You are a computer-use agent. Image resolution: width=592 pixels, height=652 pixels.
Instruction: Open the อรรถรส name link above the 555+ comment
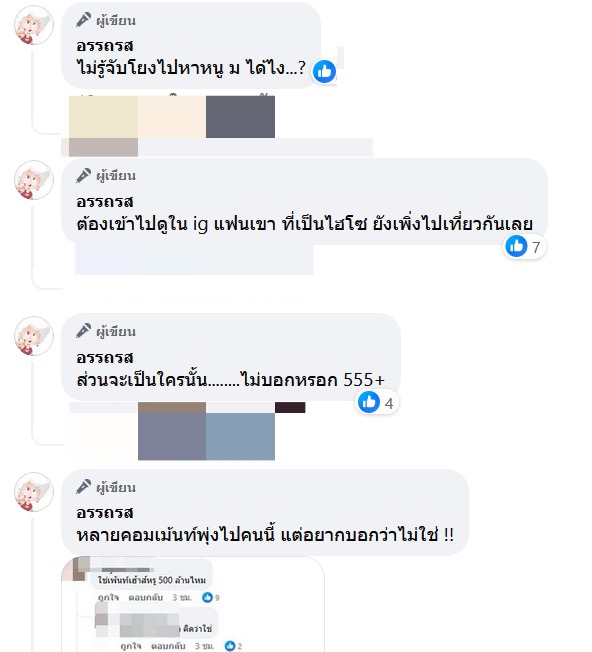coord(105,357)
